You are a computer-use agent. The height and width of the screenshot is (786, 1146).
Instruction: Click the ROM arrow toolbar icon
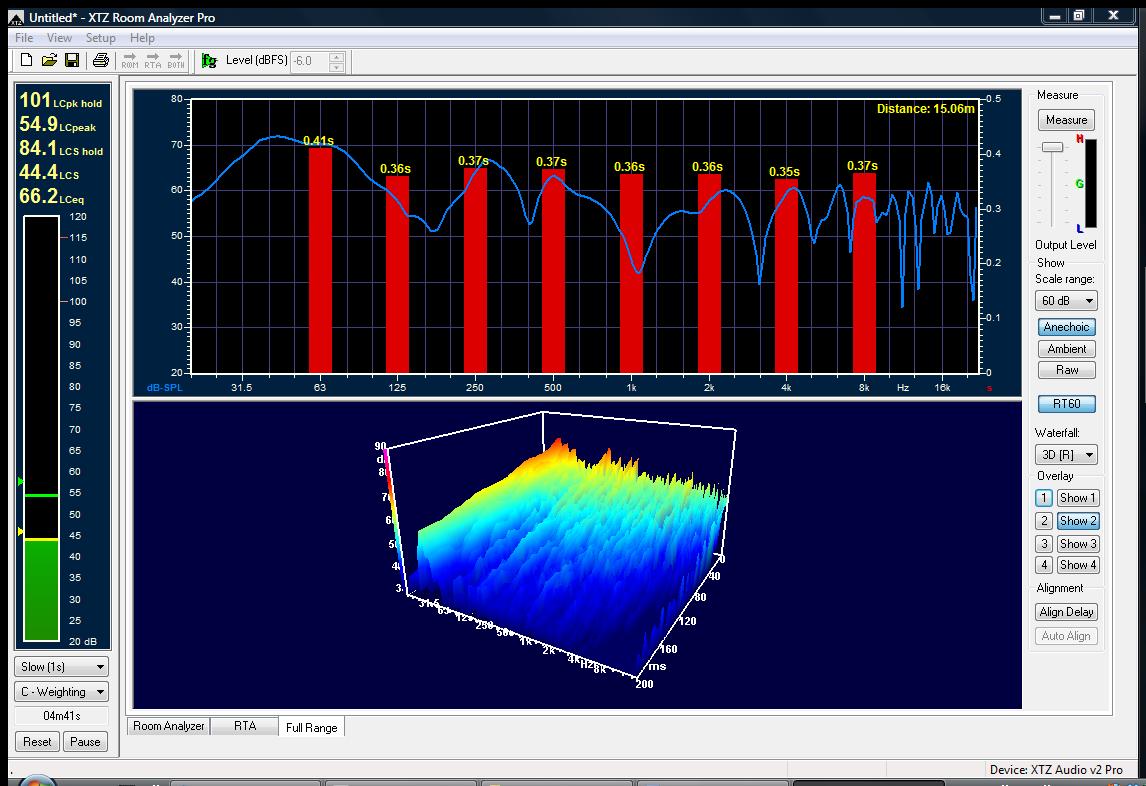pos(129,61)
